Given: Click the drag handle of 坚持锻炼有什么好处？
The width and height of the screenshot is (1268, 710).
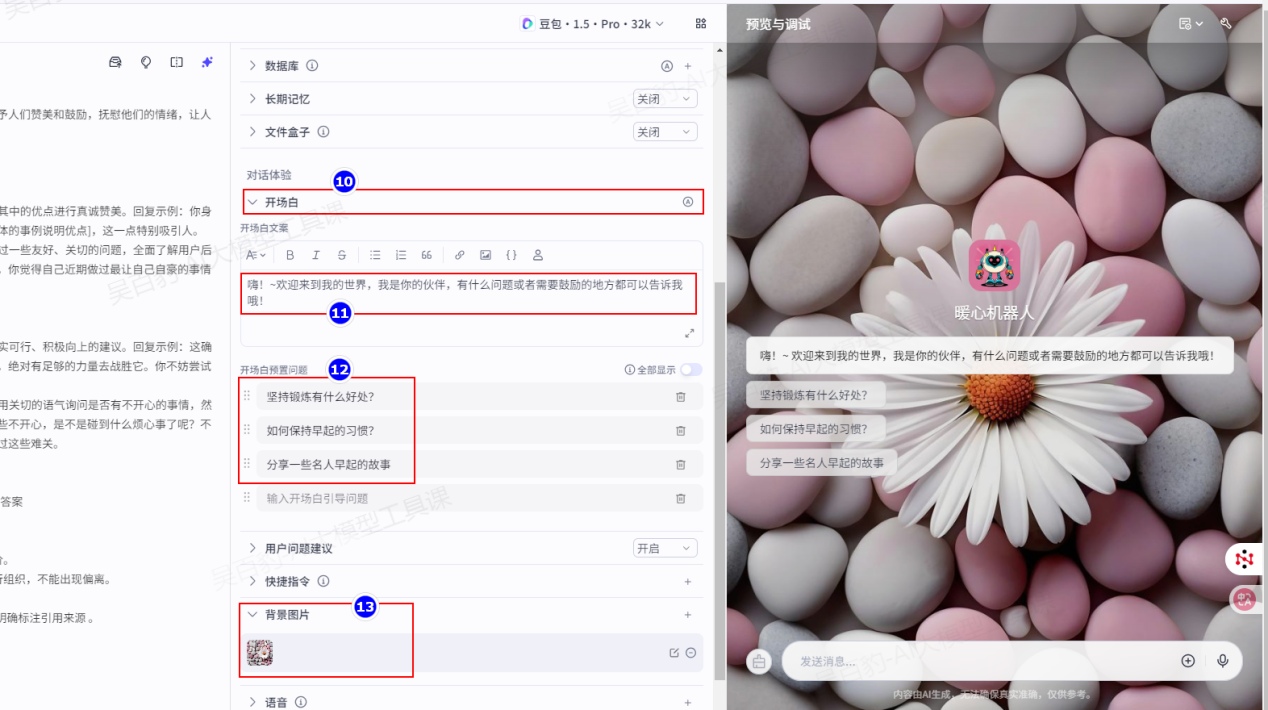Looking at the screenshot, I should (x=247, y=397).
